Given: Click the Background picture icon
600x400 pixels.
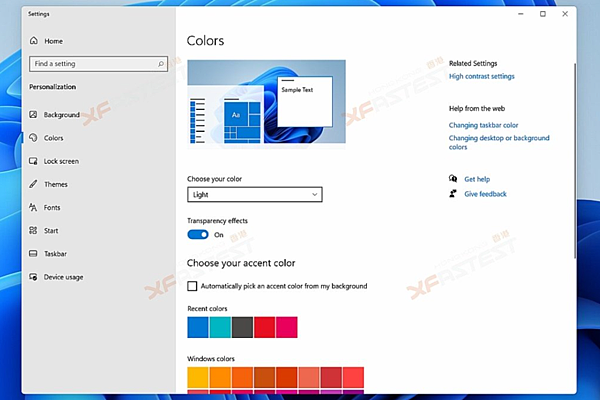Looking at the screenshot, I should click(33, 114).
